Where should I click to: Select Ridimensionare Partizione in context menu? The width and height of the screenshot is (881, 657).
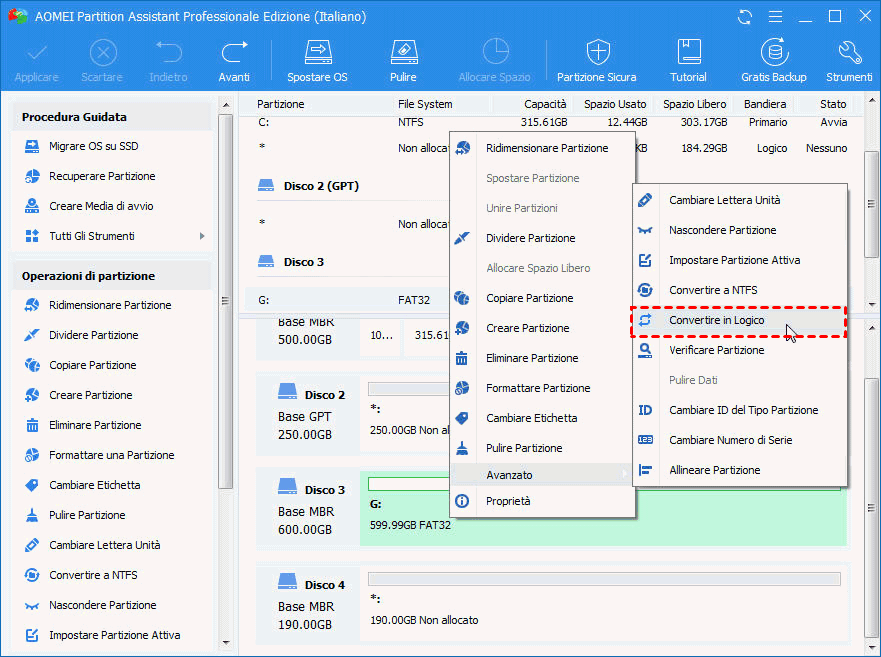[x=546, y=148]
